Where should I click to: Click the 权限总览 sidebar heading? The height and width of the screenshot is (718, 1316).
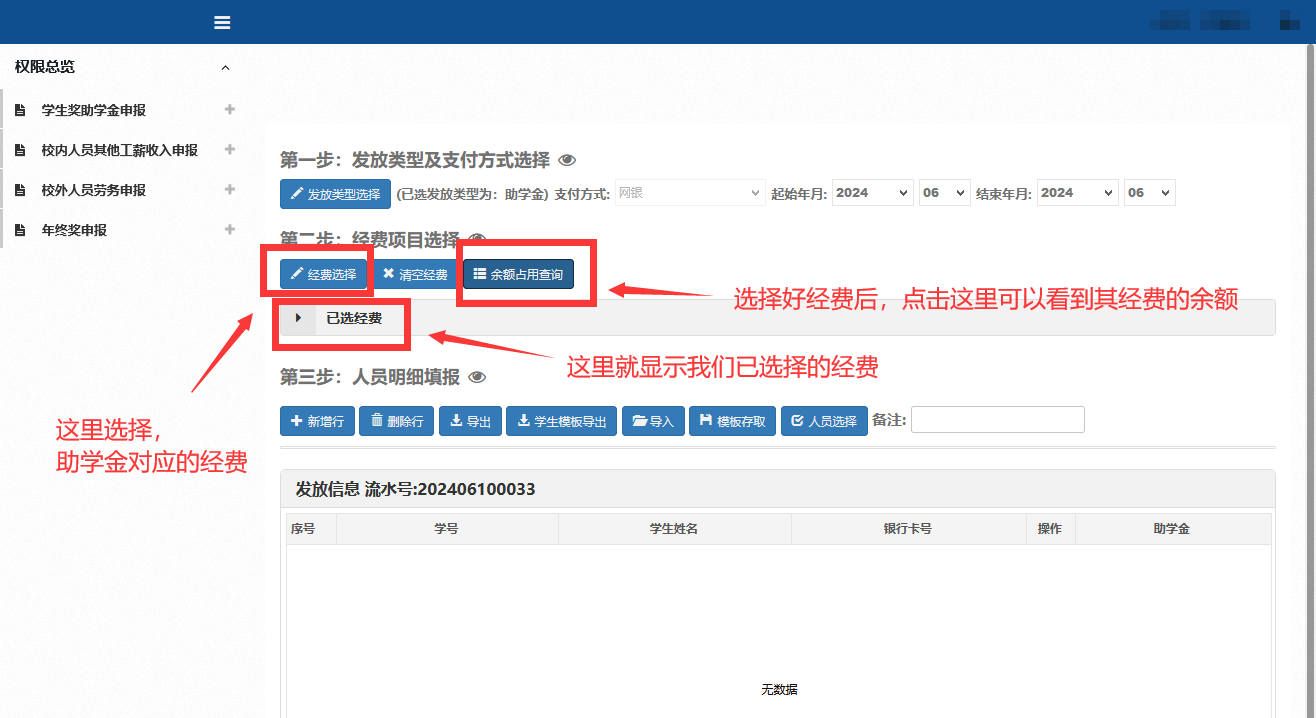click(x=45, y=67)
